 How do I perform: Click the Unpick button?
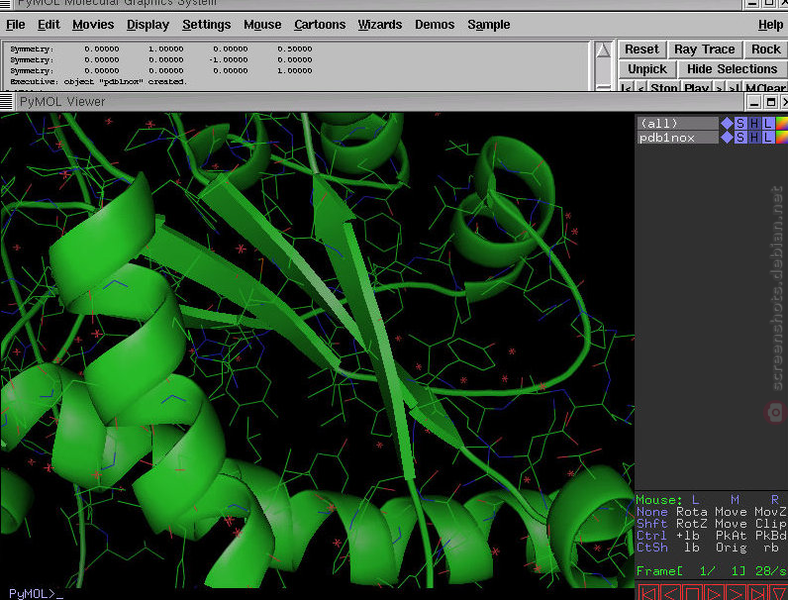click(647, 69)
